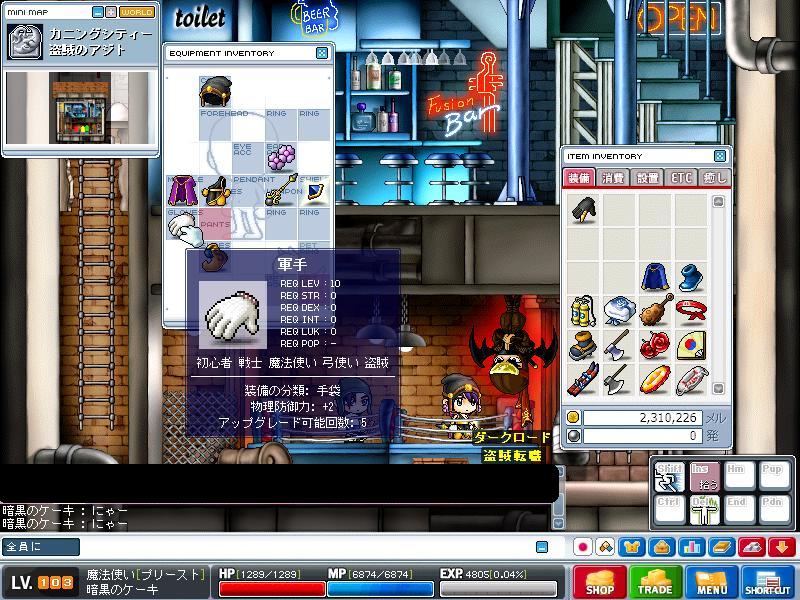Click the red dot button beside chat bar
800x600 pixels.
(x=583, y=547)
